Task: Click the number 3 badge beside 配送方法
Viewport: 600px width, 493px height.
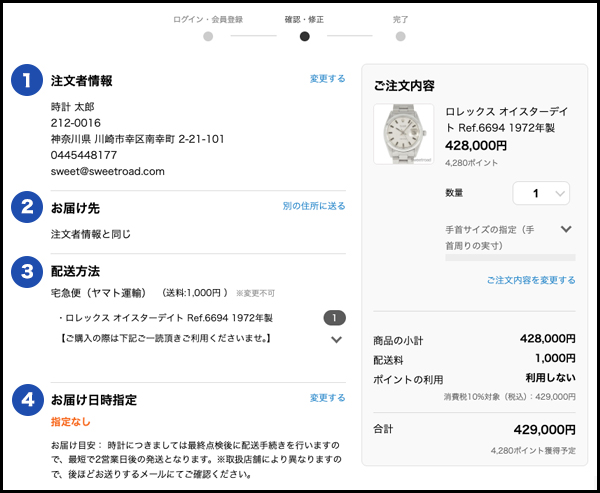Action: pos(27,271)
